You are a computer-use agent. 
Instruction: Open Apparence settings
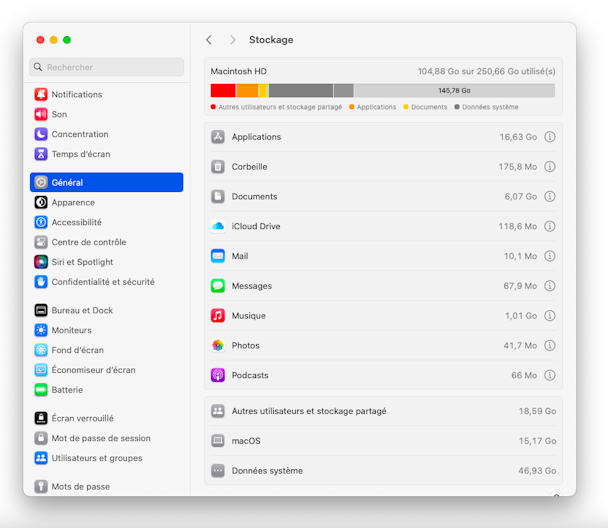[106, 202]
